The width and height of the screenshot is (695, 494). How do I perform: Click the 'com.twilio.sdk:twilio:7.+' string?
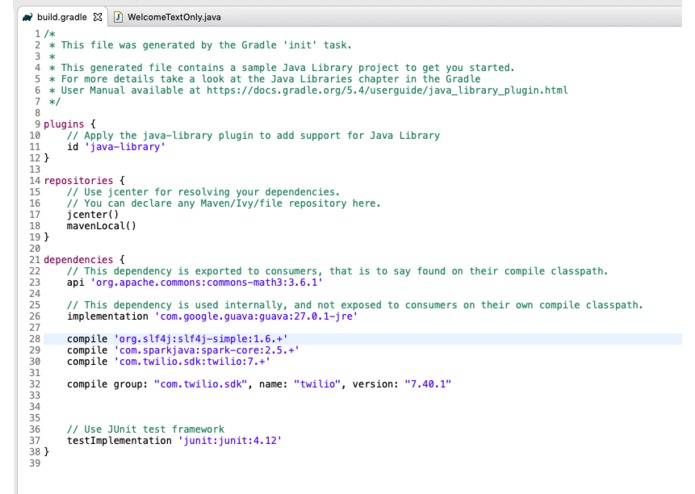192,362
